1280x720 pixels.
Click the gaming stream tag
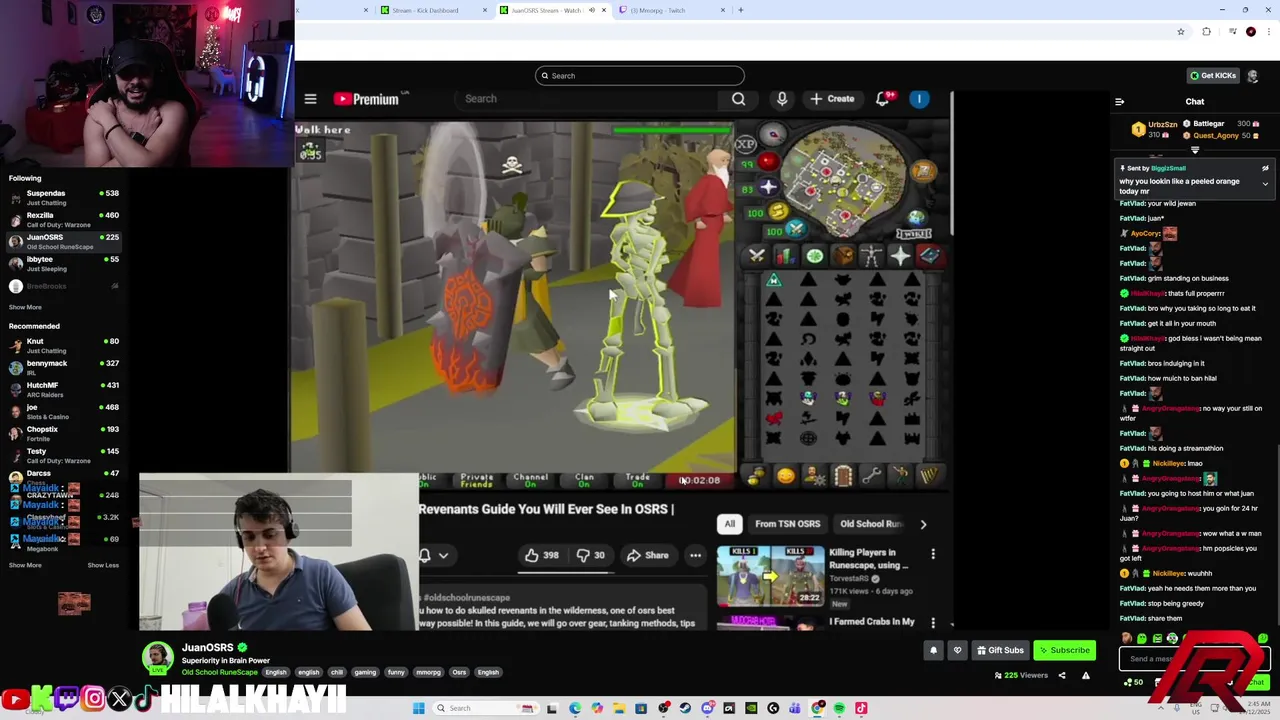(365, 672)
